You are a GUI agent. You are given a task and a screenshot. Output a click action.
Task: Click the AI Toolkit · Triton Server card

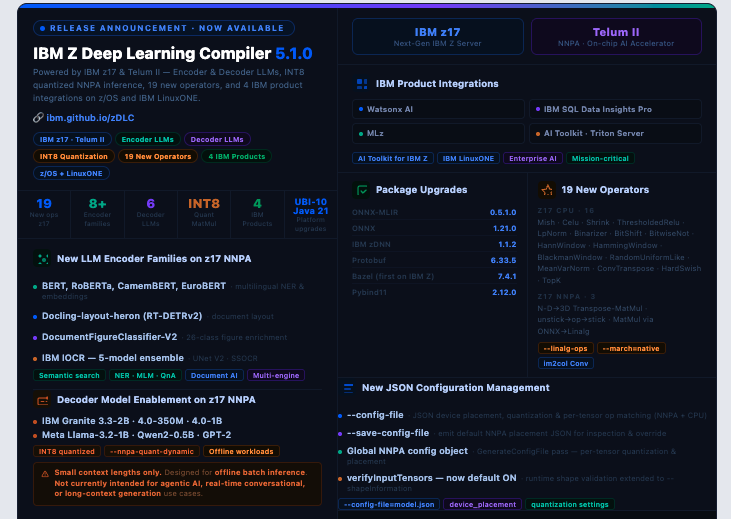(x=615, y=133)
